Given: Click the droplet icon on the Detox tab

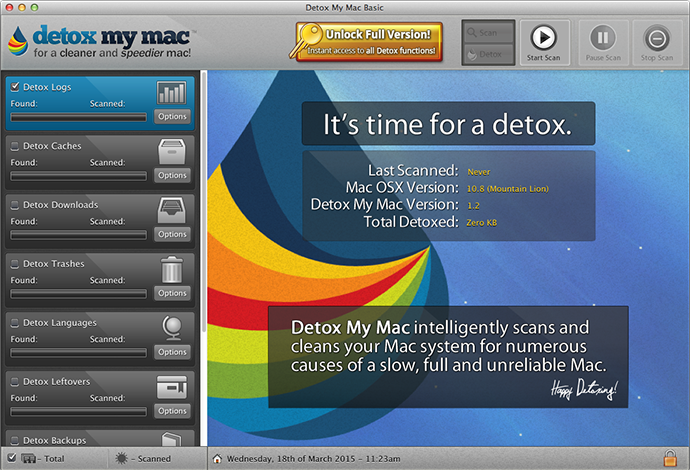Looking at the screenshot, I should point(472,55).
